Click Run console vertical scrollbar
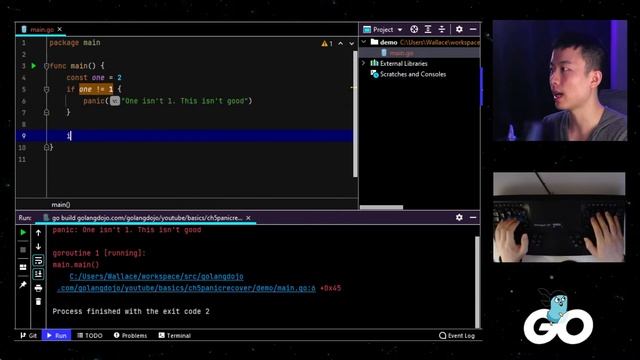 [x=477, y=282]
